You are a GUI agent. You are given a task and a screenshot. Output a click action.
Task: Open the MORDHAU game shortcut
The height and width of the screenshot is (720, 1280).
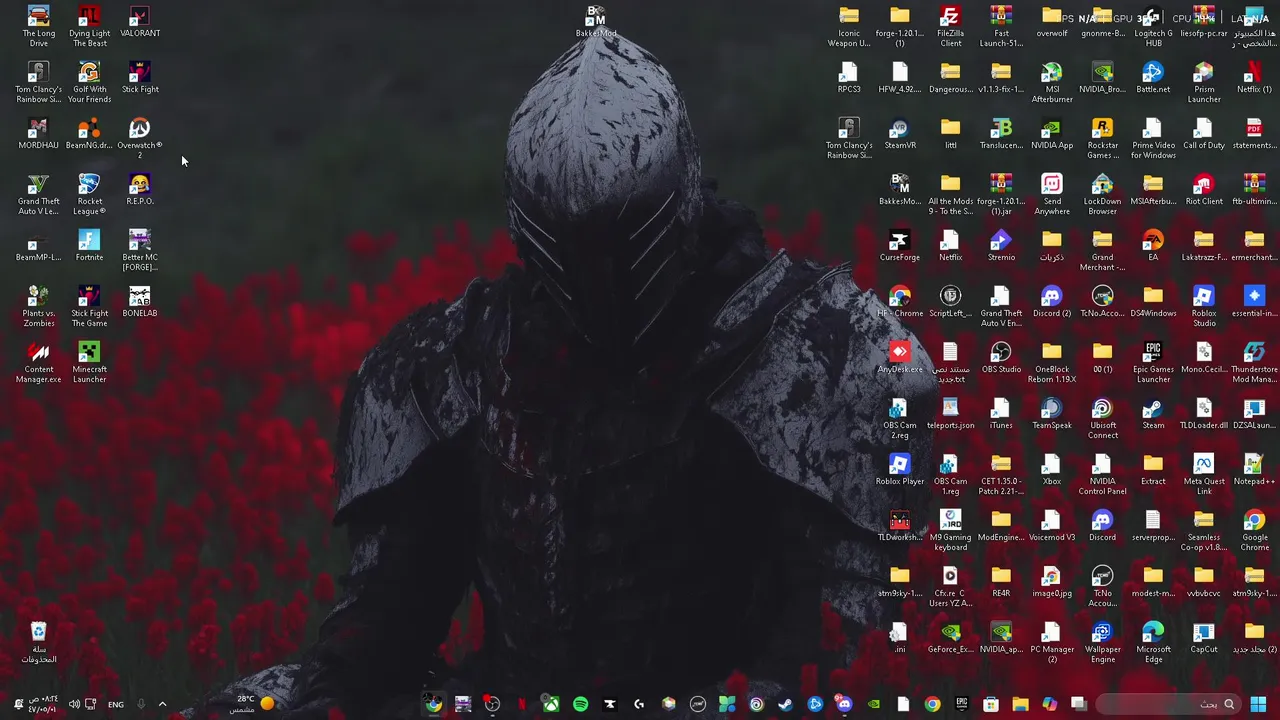38,134
